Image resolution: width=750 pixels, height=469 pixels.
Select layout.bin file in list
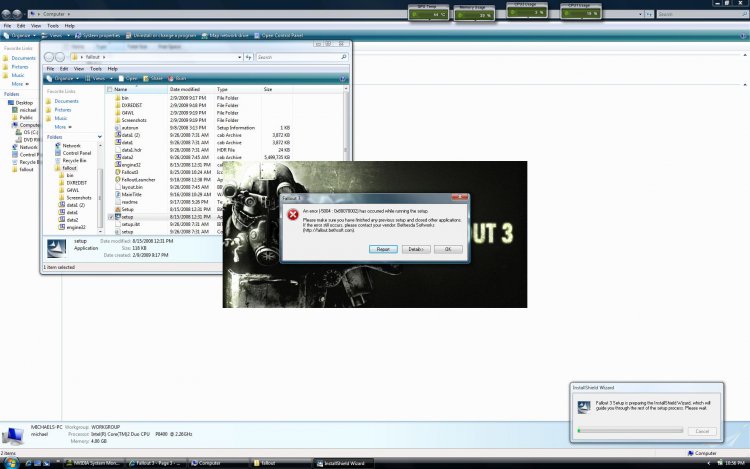click(x=132, y=187)
